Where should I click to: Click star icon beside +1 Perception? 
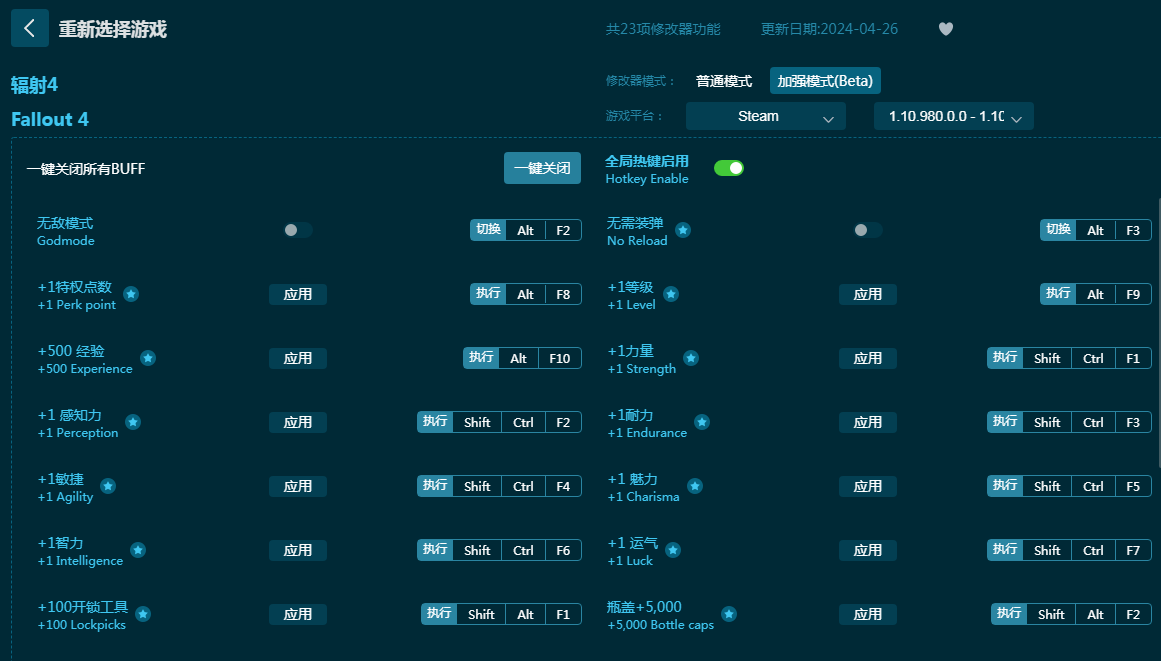(x=133, y=422)
